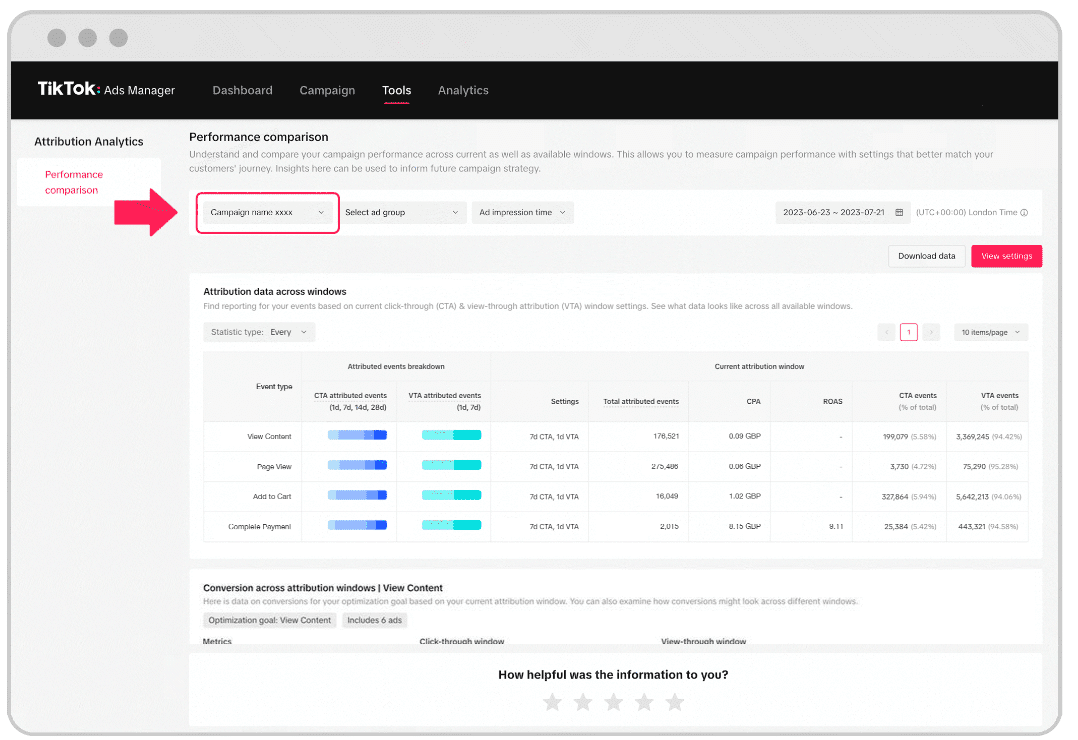This screenshot has width=1078, height=740.
Task: Click the calendar icon in date range
Action: (x=899, y=213)
